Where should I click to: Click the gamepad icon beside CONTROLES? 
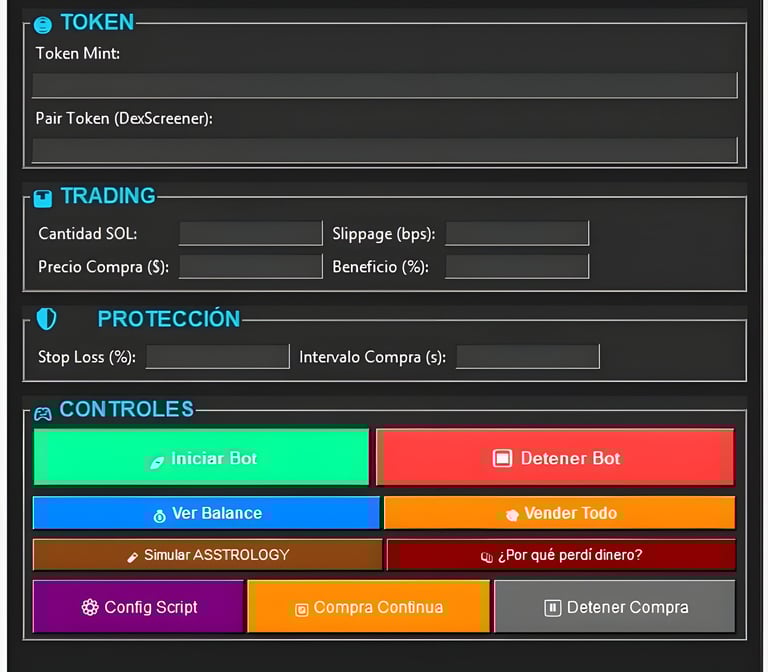[43, 414]
